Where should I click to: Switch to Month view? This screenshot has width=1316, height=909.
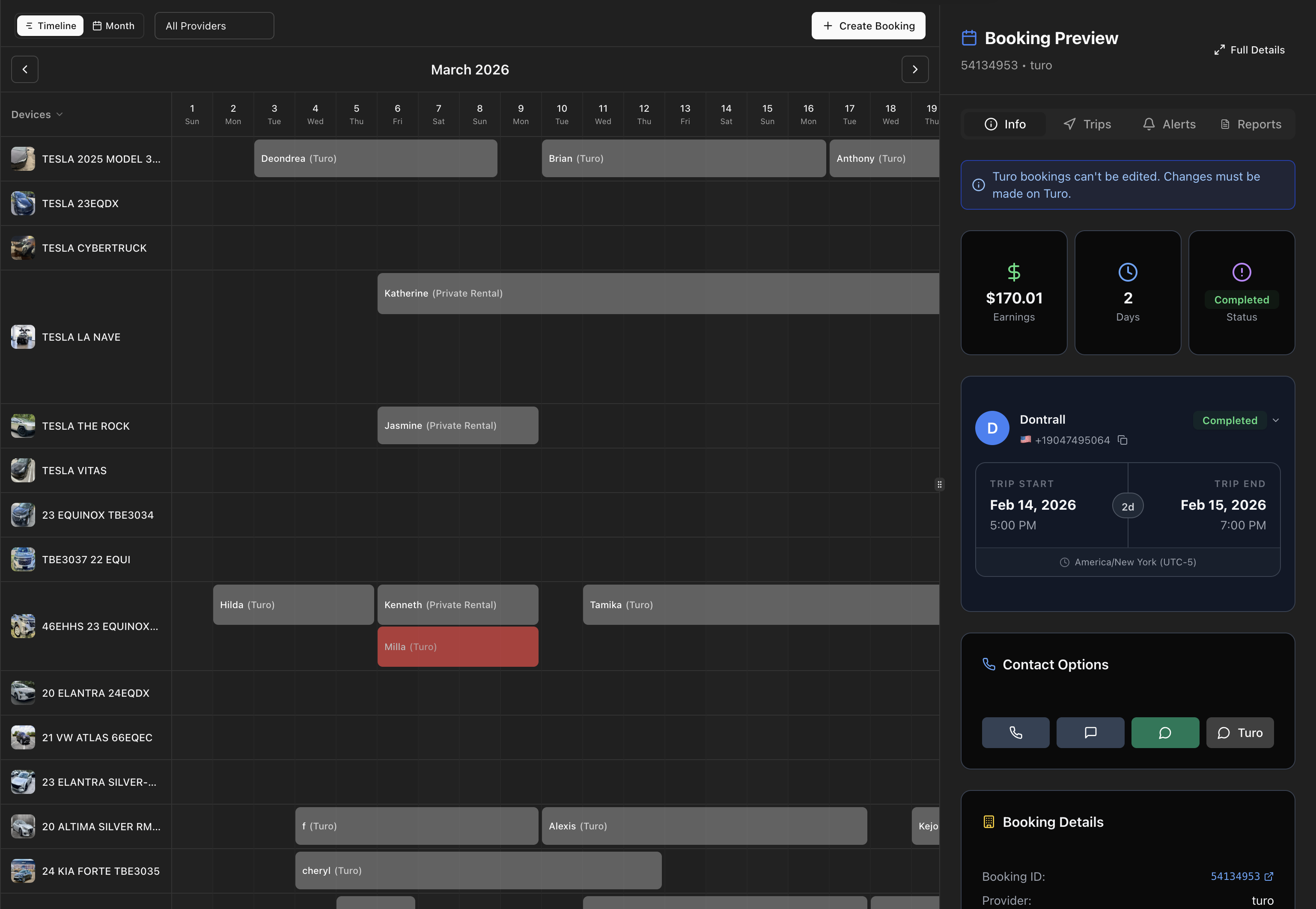pos(113,25)
